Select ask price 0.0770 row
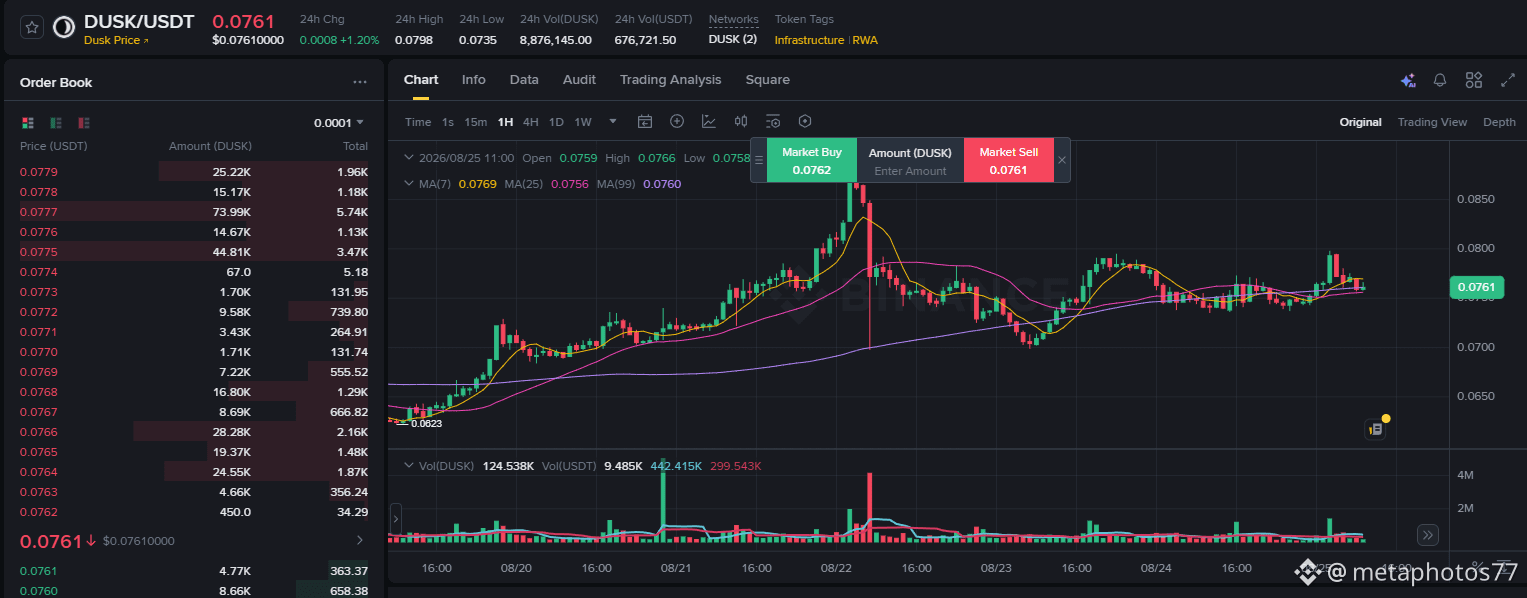The image size is (1527, 598). 194,352
